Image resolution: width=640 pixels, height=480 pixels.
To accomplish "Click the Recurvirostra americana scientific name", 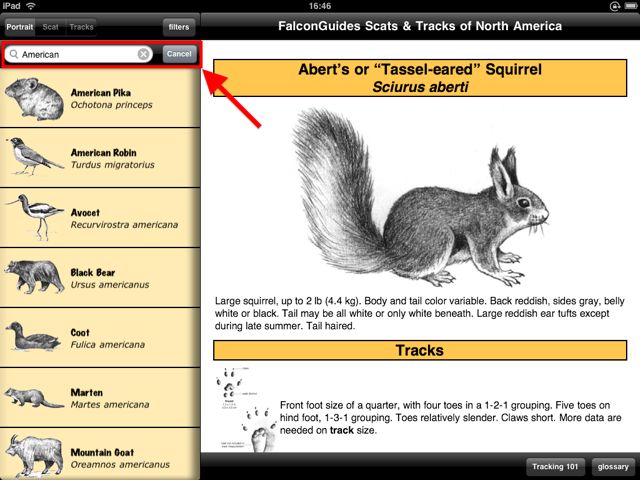I will pos(124,225).
